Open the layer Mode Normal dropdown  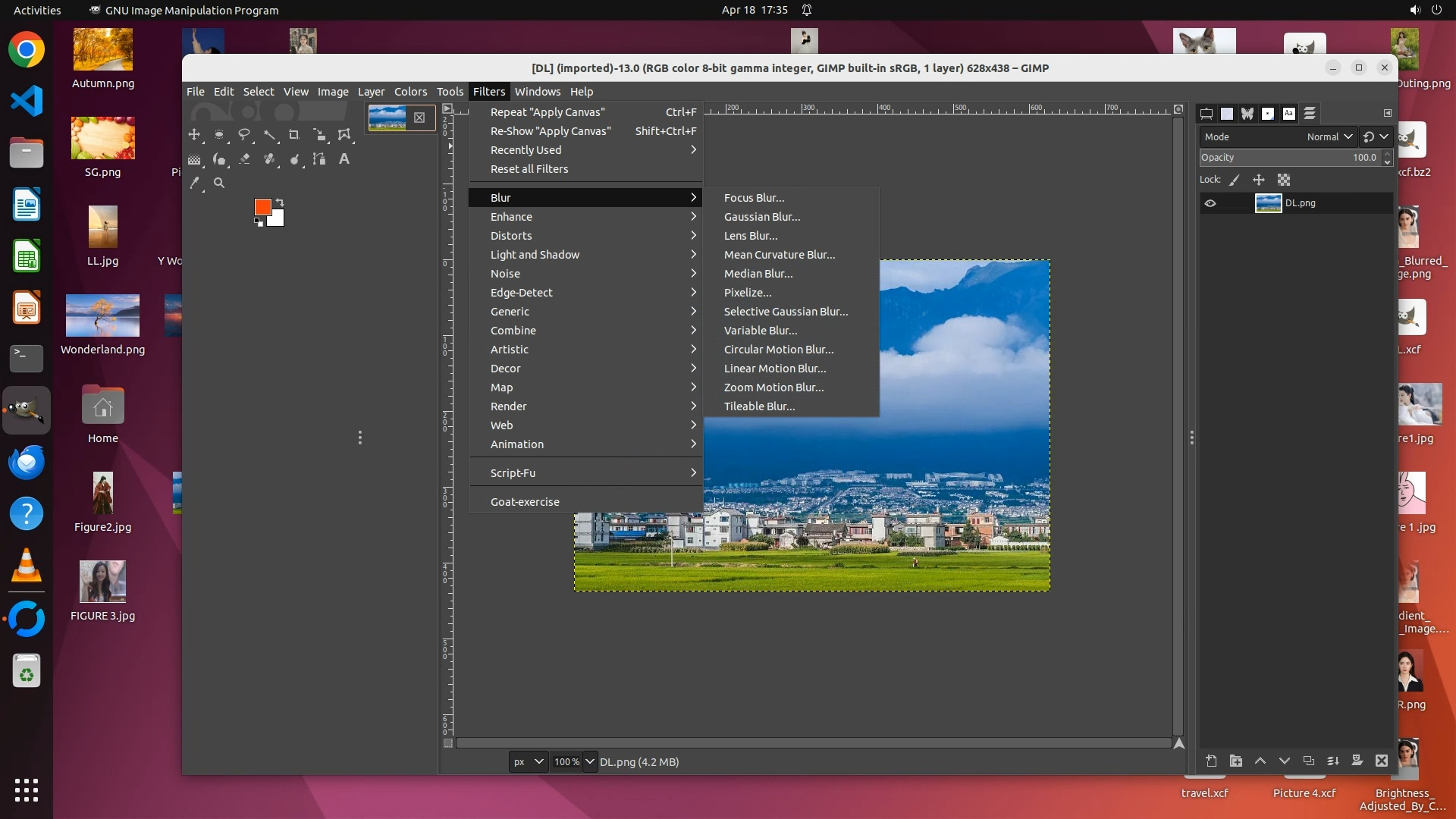coord(1329,136)
